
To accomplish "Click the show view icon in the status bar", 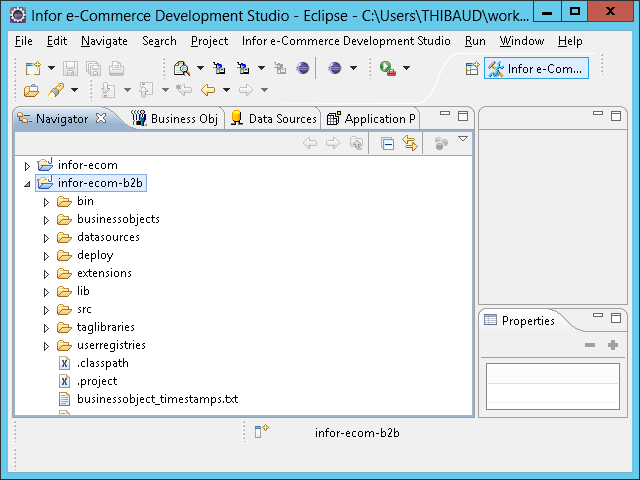I will click(x=260, y=432).
